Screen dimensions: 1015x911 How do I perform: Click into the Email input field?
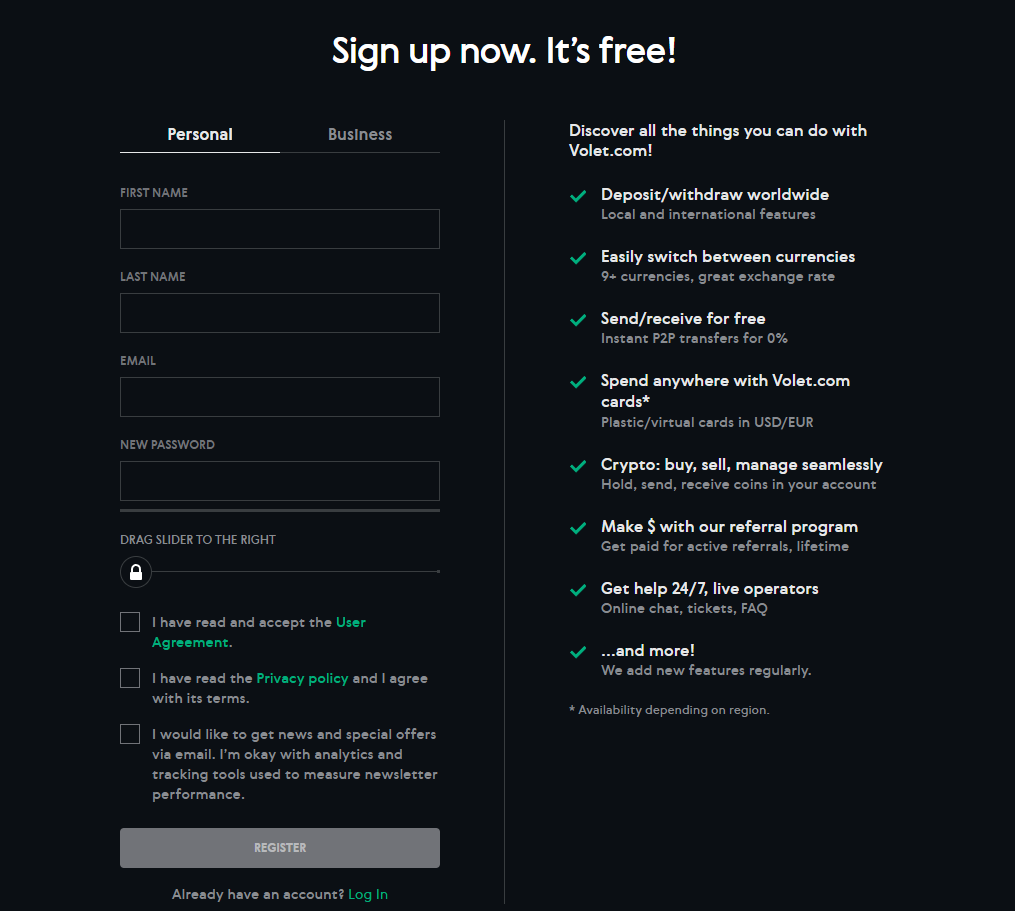[280, 397]
